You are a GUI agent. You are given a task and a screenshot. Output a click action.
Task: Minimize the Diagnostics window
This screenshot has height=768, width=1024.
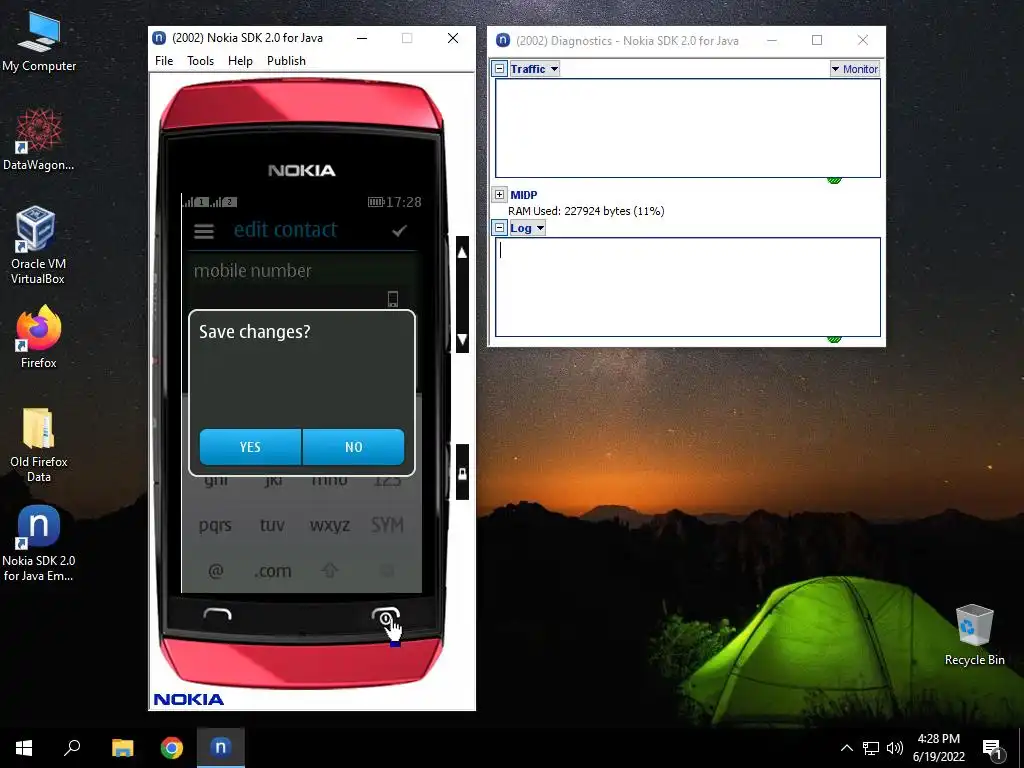772,40
